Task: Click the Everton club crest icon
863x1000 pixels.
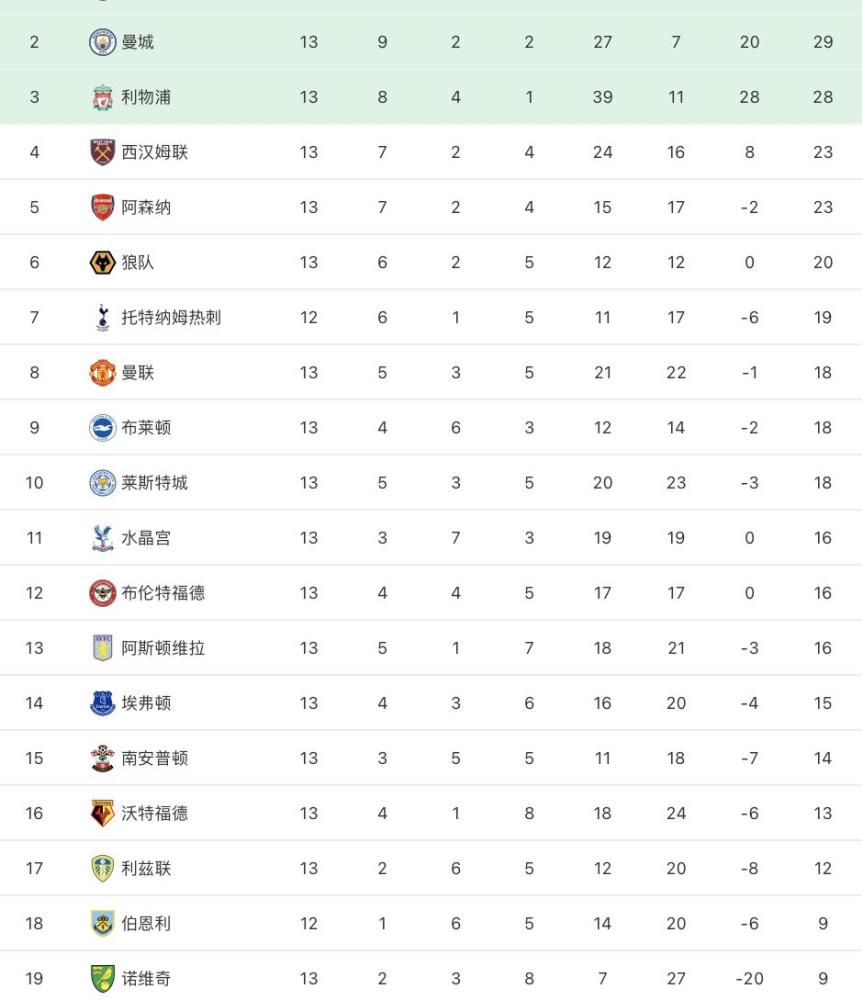Action: [102, 703]
